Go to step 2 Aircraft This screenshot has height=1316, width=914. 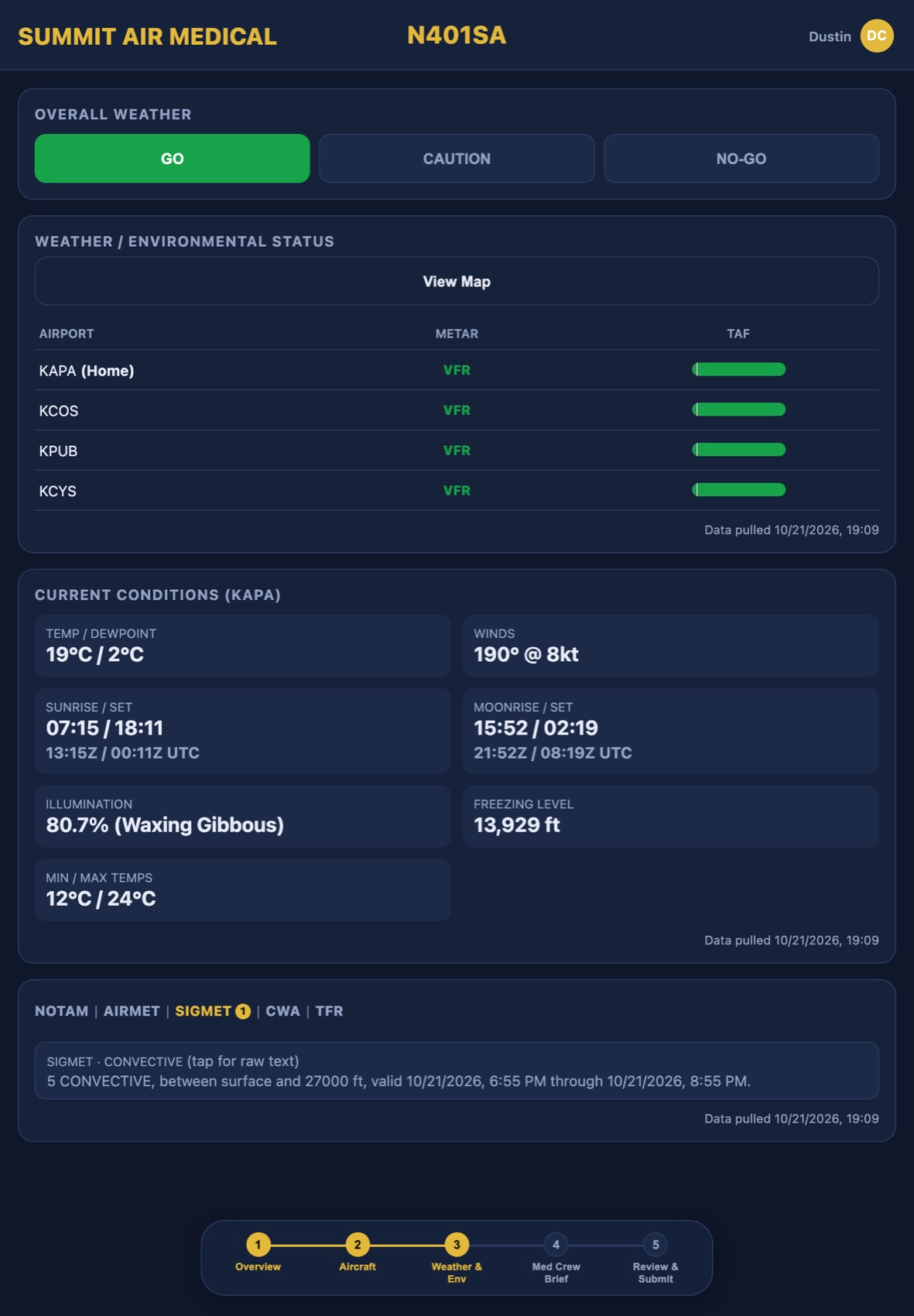pos(358,1253)
